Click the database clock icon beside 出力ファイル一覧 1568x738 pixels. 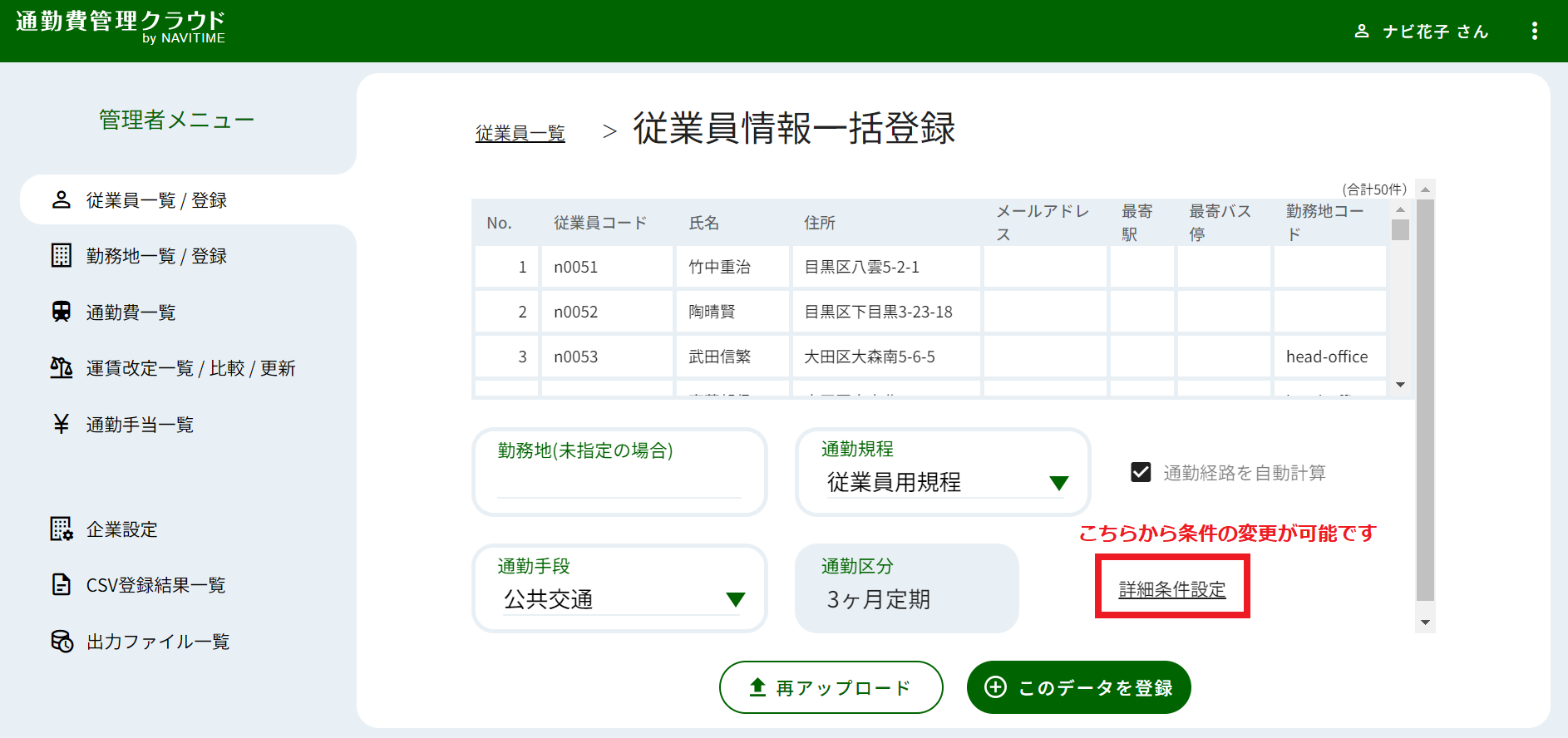click(62, 641)
